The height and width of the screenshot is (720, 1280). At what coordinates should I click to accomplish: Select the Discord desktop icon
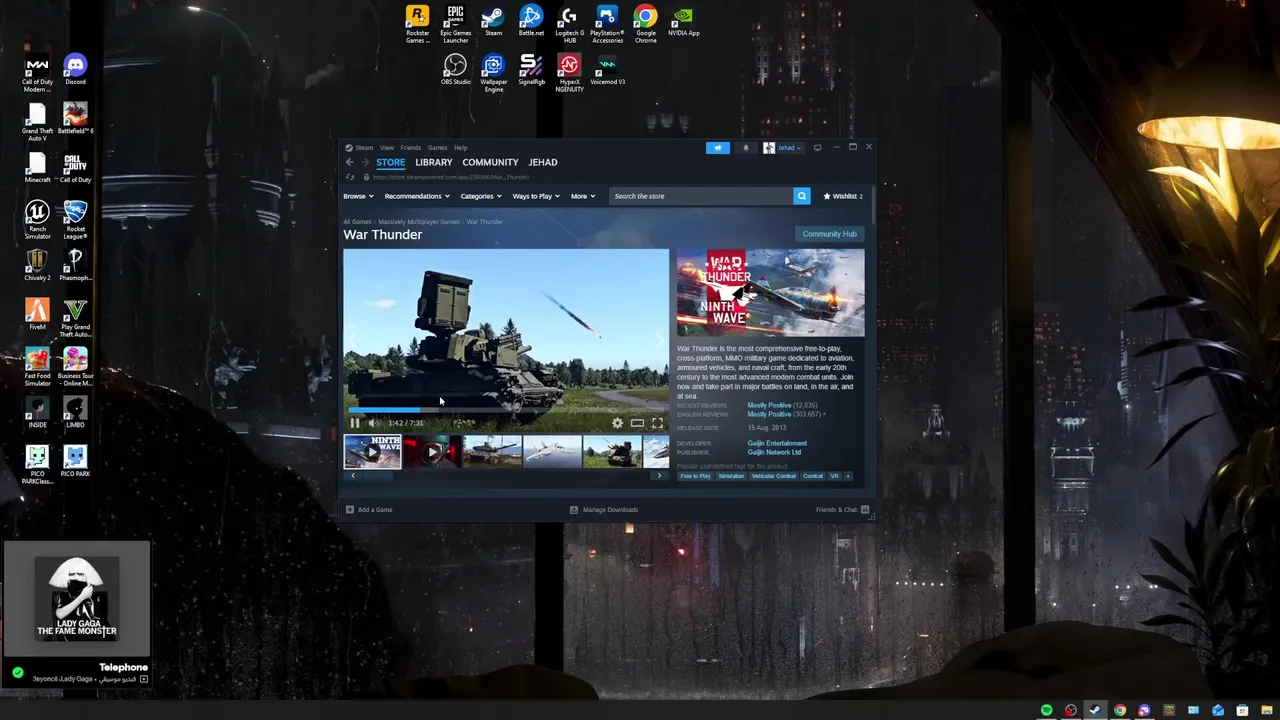(x=75, y=70)
